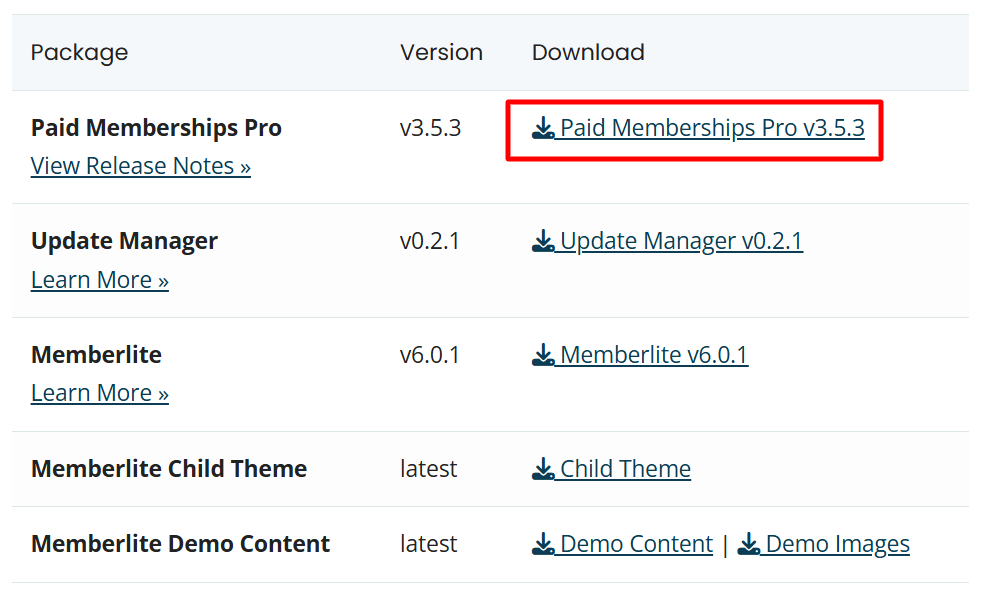The height and width of the screenshot is (601, 987).
Task: Click the Package column header
Action: (79, 53)
